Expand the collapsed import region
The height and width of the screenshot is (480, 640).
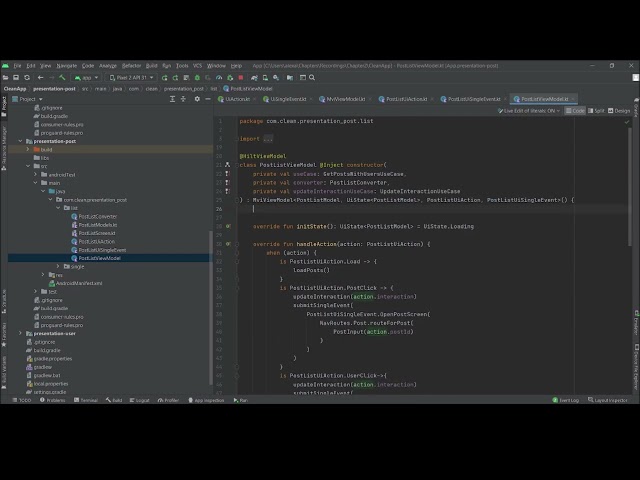tap(268, 139)
